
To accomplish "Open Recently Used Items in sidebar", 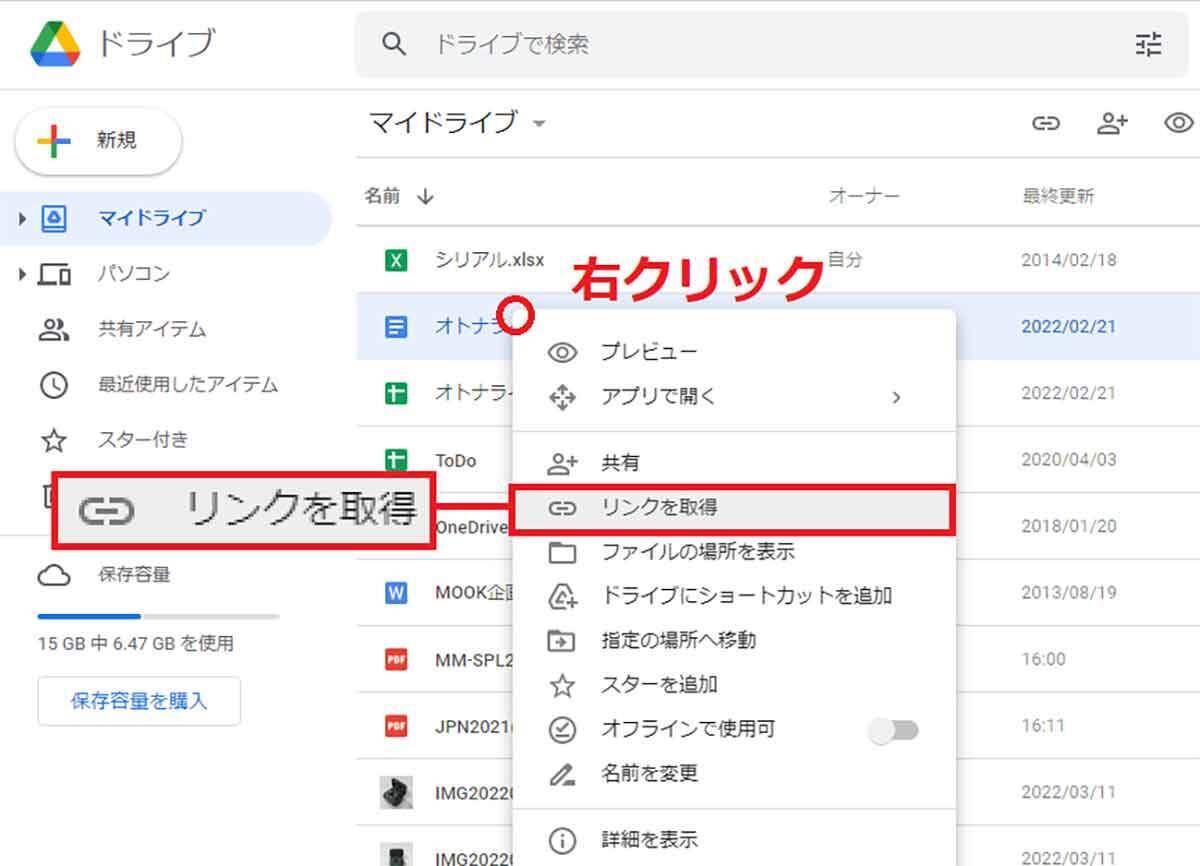I will point(187,384).
